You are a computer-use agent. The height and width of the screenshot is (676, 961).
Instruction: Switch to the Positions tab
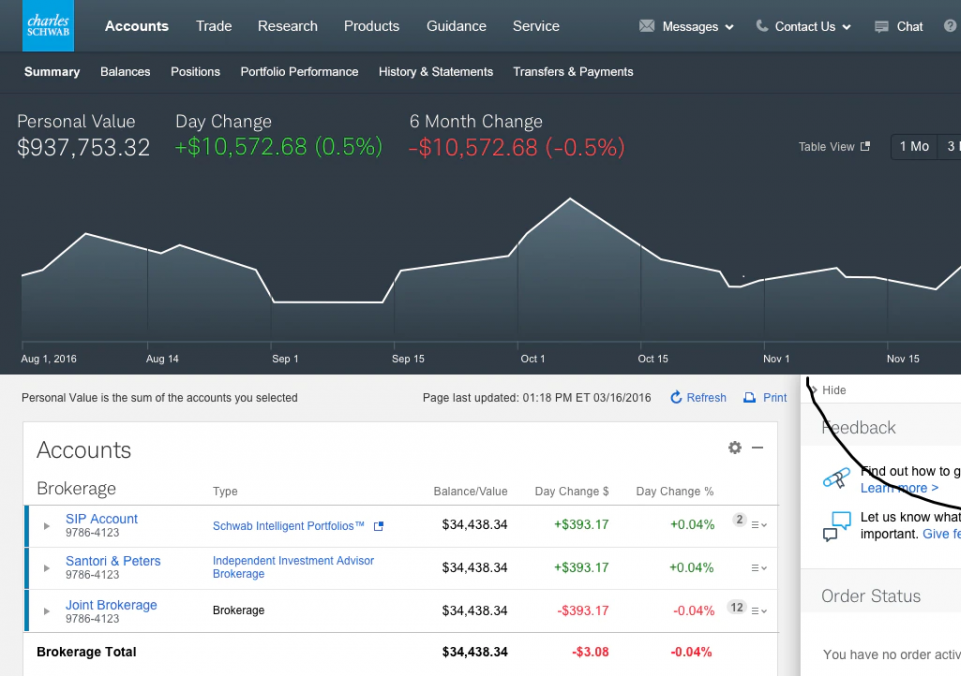[x=195, y=72]
